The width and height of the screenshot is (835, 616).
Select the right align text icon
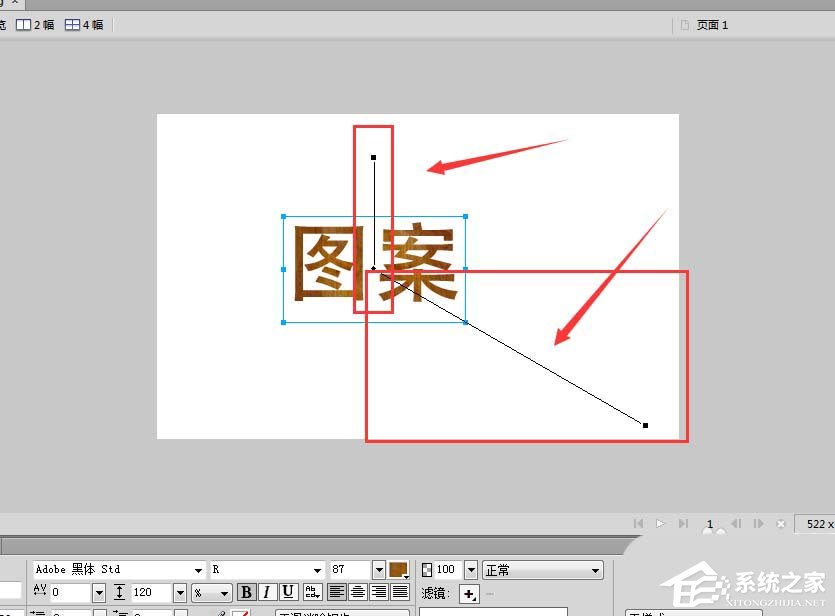tap(377, 590)
